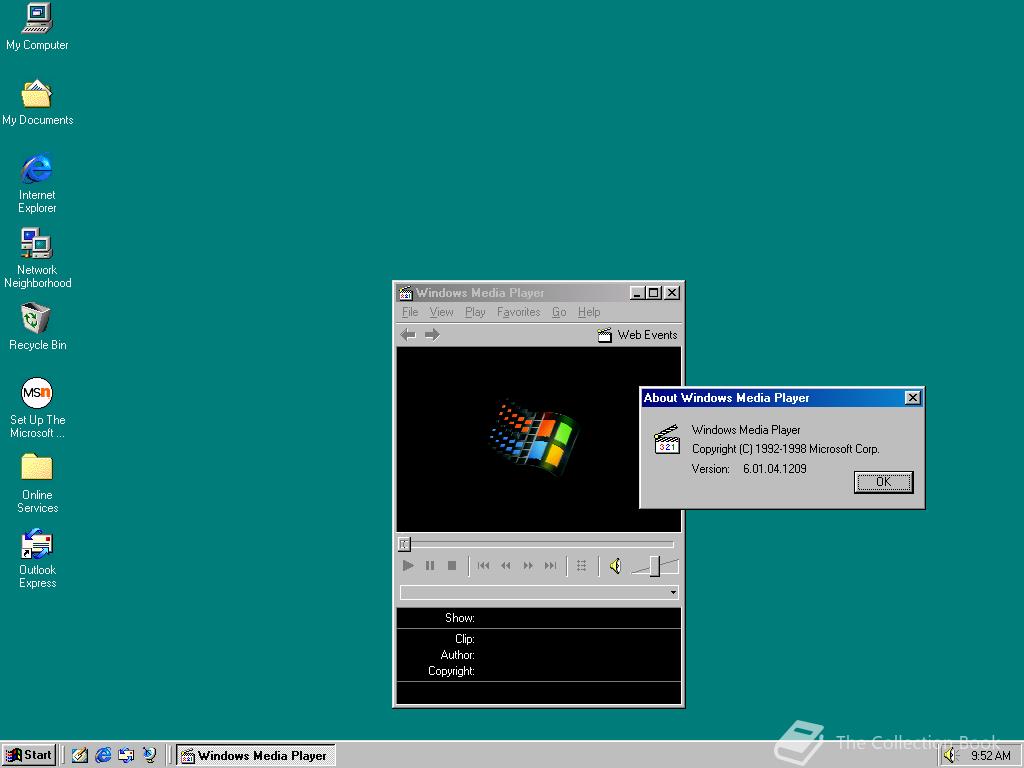Image resolution: width=1024 pixels, height=768 pixels.
Task: Click the Clip: label in info panel
Action: click(464, 639)
